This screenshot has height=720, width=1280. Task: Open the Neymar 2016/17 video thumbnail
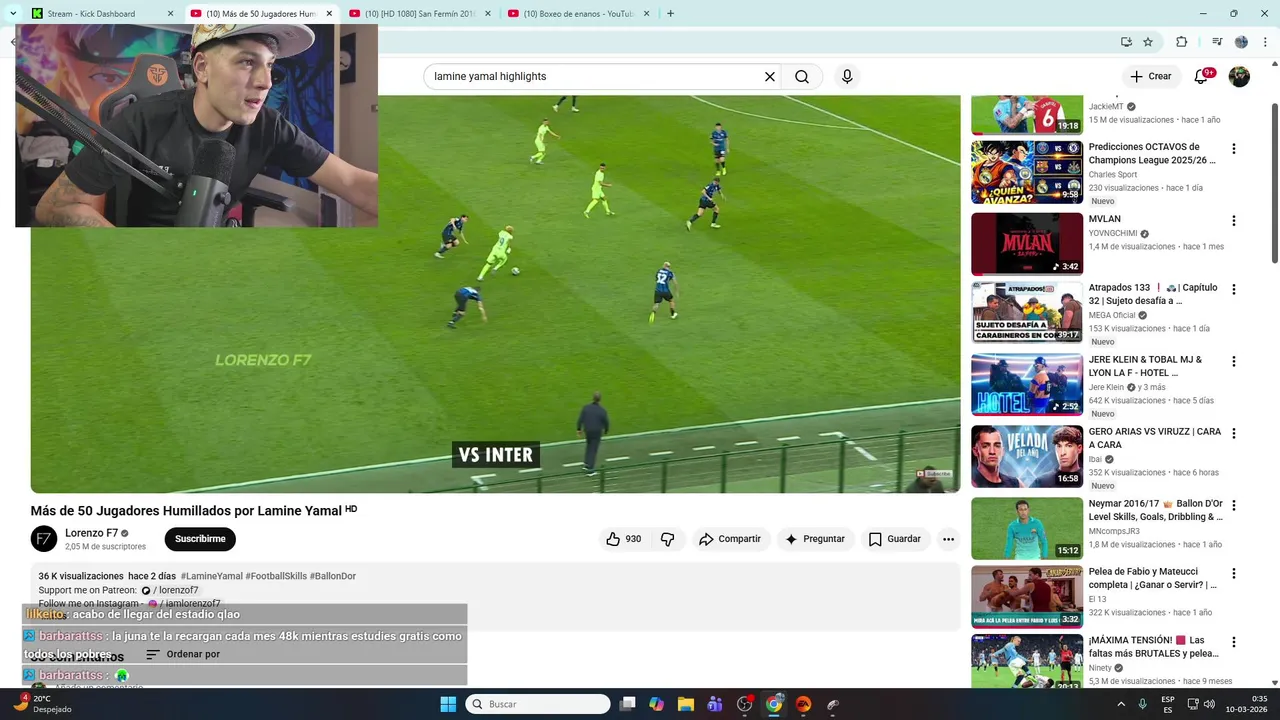click(1027, 528)
